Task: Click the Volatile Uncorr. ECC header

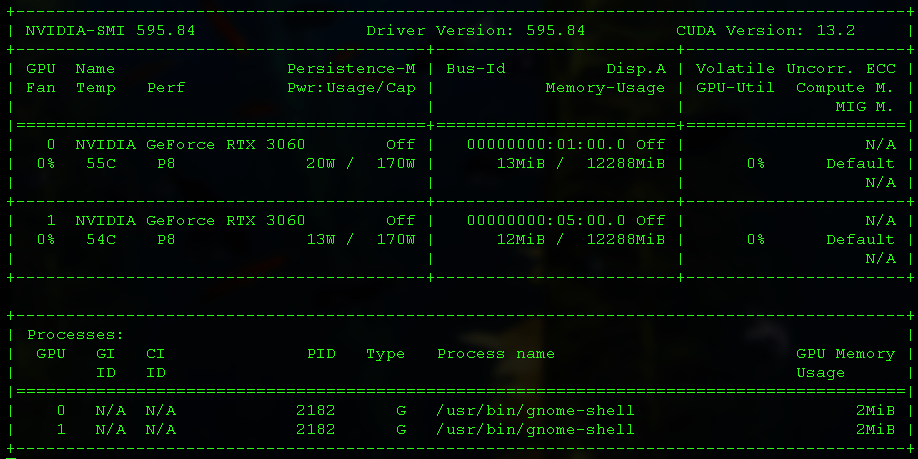Action: coord(796,68)
